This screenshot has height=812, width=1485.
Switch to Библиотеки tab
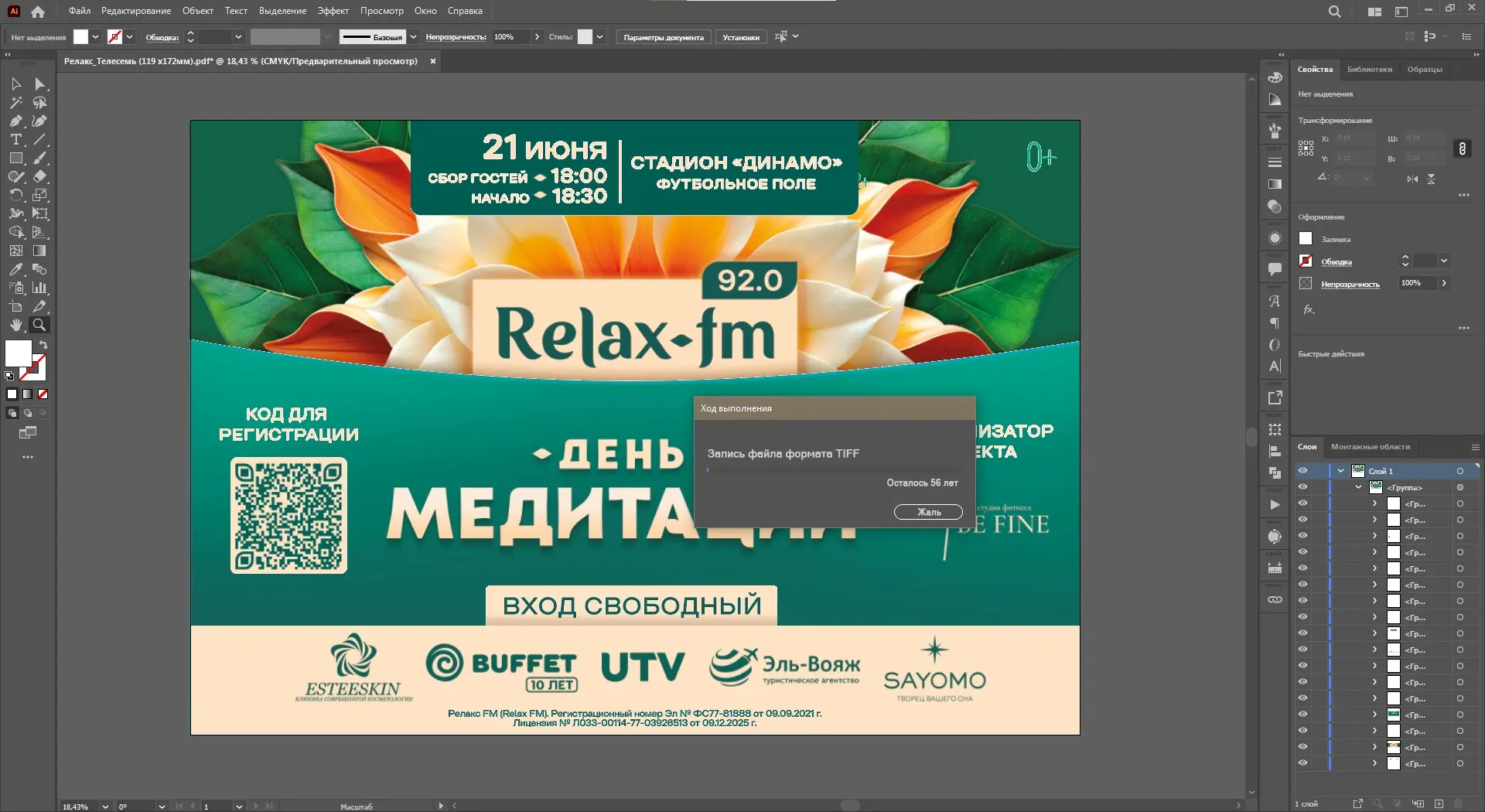point(1370,69)
